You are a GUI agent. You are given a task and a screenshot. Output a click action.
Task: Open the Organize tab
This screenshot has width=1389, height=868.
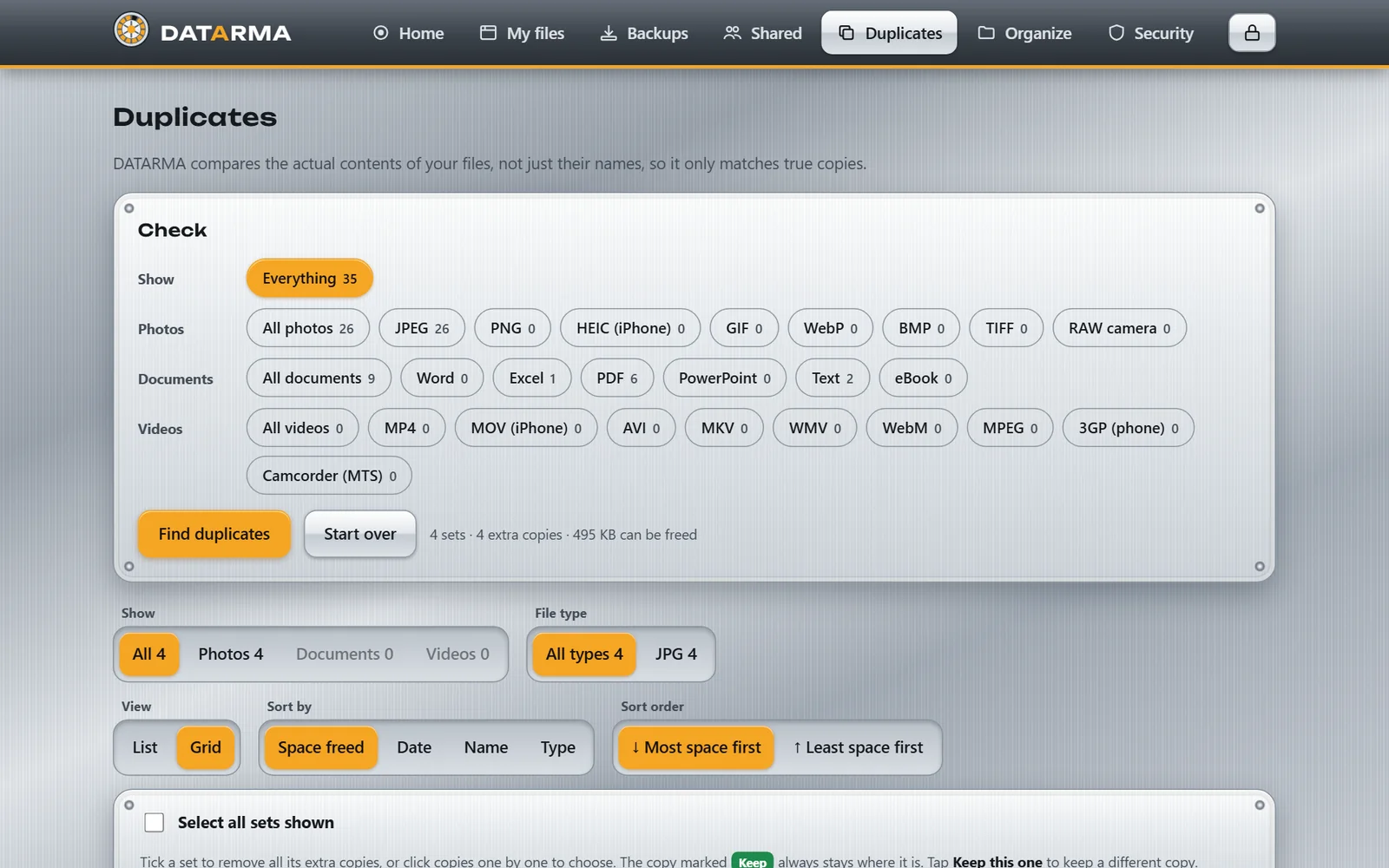1024,33
